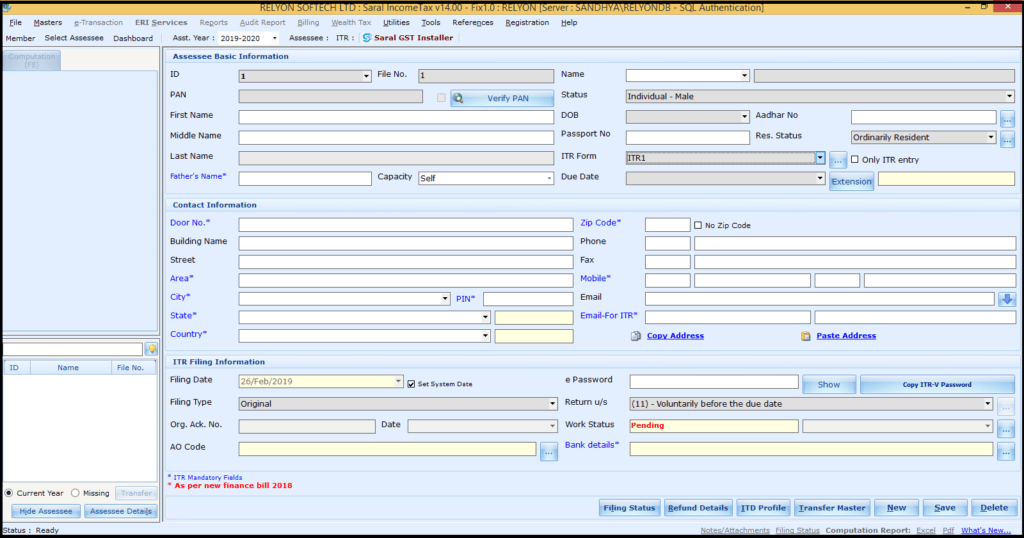The width and height of the screenshot is (1024, 538).
Task: Open the ellipsis button beside AO Code
Action: tap(549, 451)
